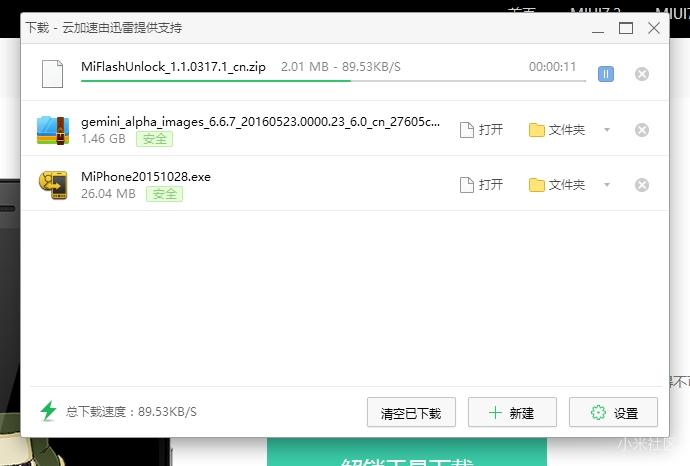Open download settings via 设置
The image size is (690, 466).
point(613,412)
